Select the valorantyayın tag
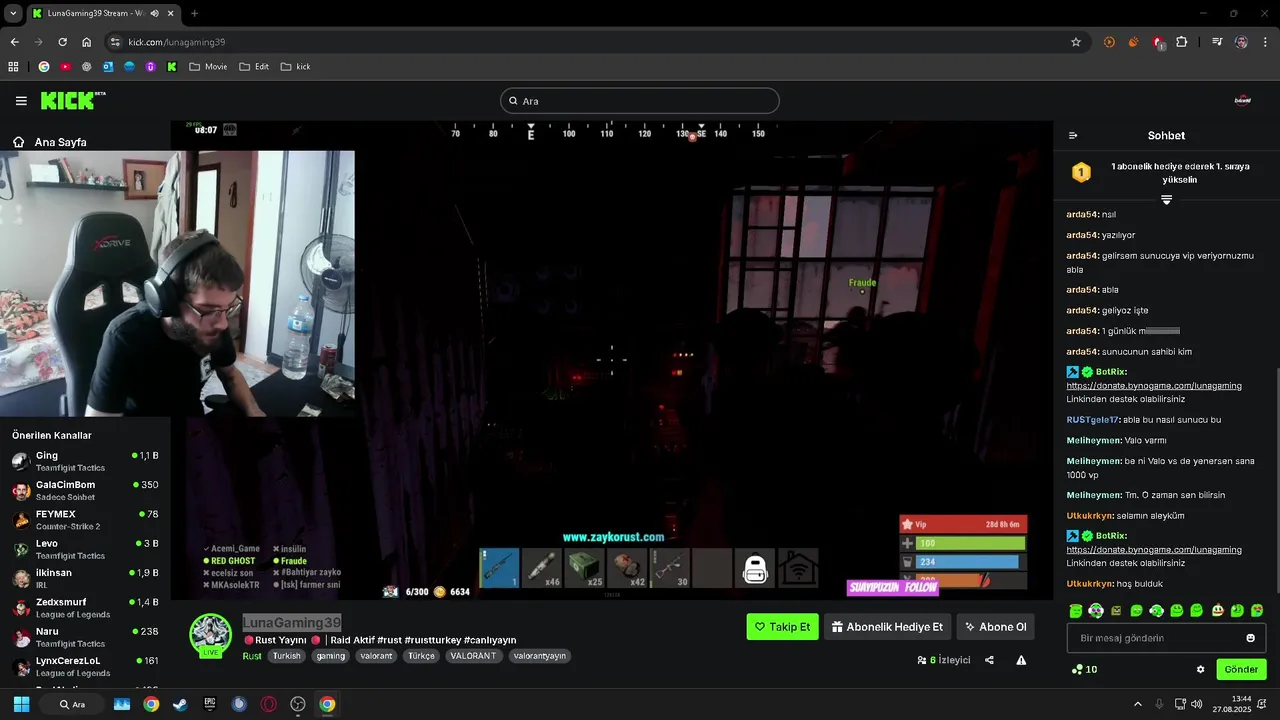Image resolution: width=1280 pixels, height=720 pixels. tap(539, 656)
